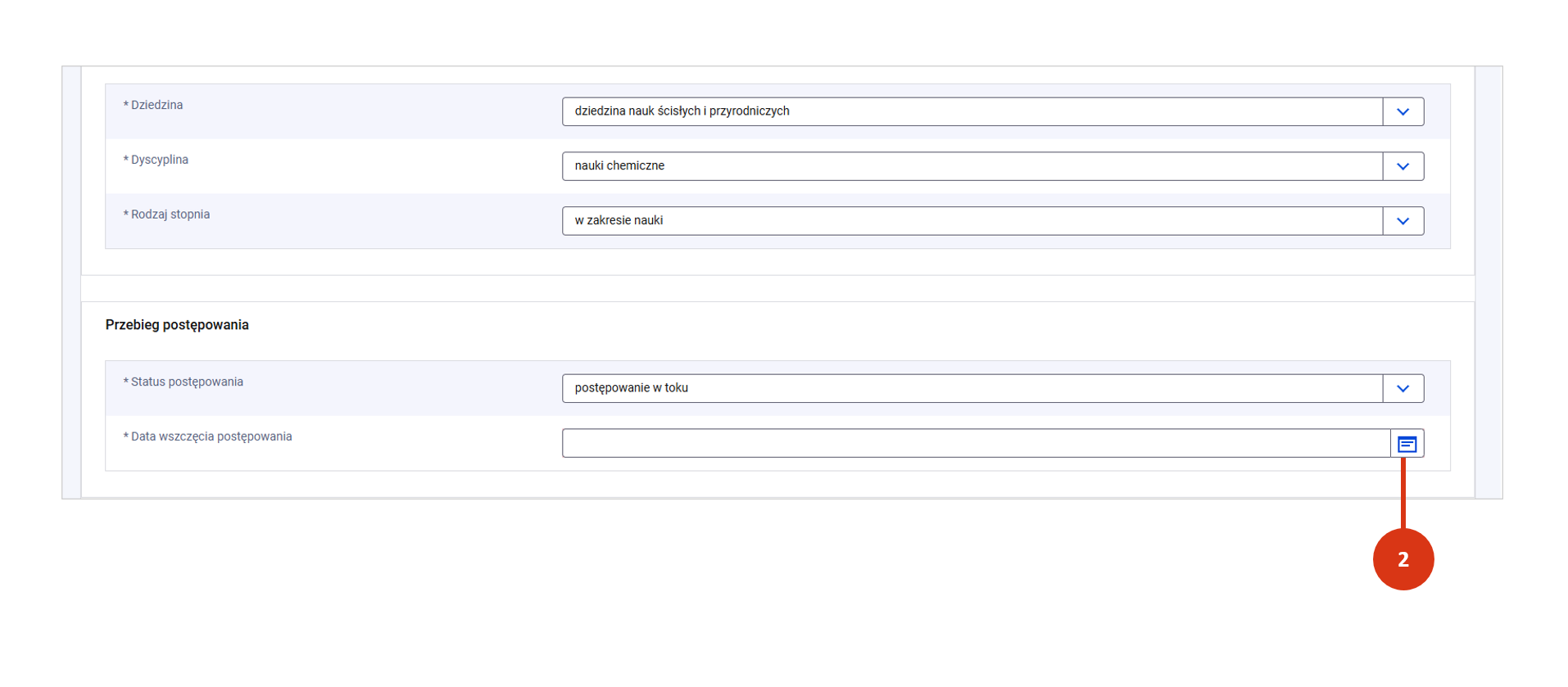
Task: Open the Rodzaj stopnia dropdown arrow
Action: coord(1403,221)
